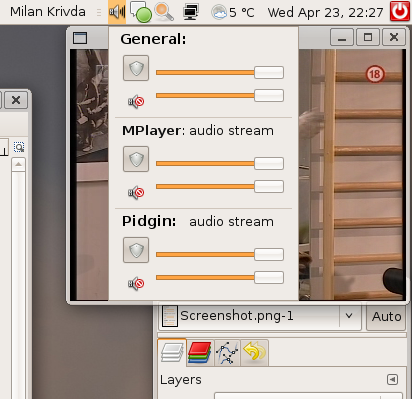Image resolution: width=412 pixels, height=399 pixels.
Task: Toggle the Pidgin shield lock button
Action: pyautogui.click(x=136, y=250)
